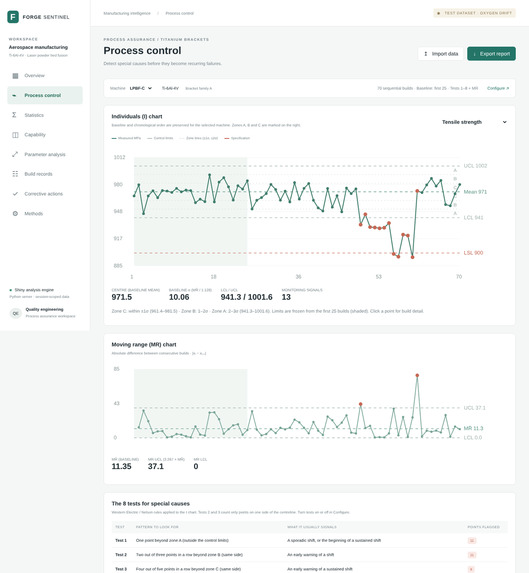529x573 pixels.
Task: Click the Test dataset oxygen drift badge
Action: tap(475, 13)
